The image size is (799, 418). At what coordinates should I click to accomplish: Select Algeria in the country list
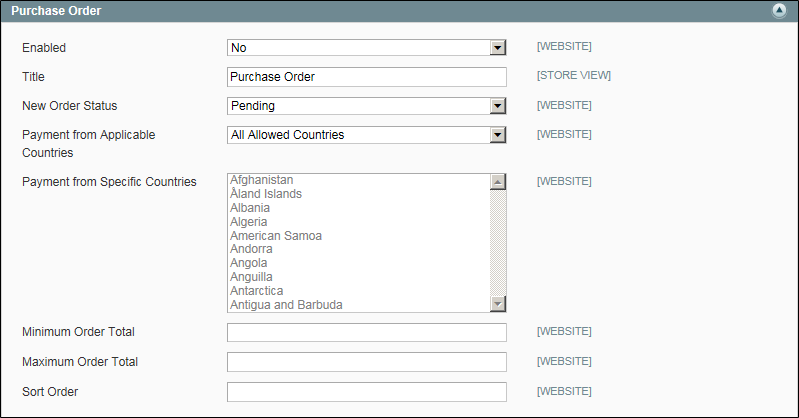tap(359, 222)
